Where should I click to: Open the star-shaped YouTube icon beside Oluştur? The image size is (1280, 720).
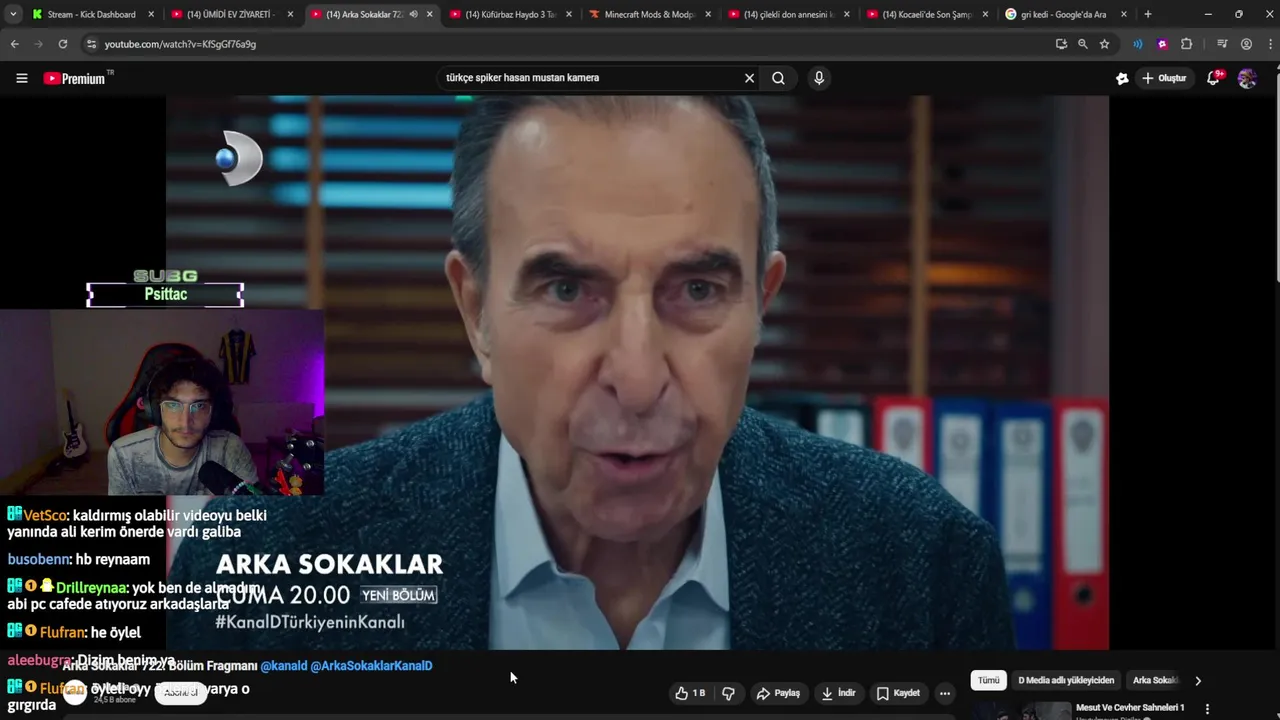click(x=1122, y=78)
